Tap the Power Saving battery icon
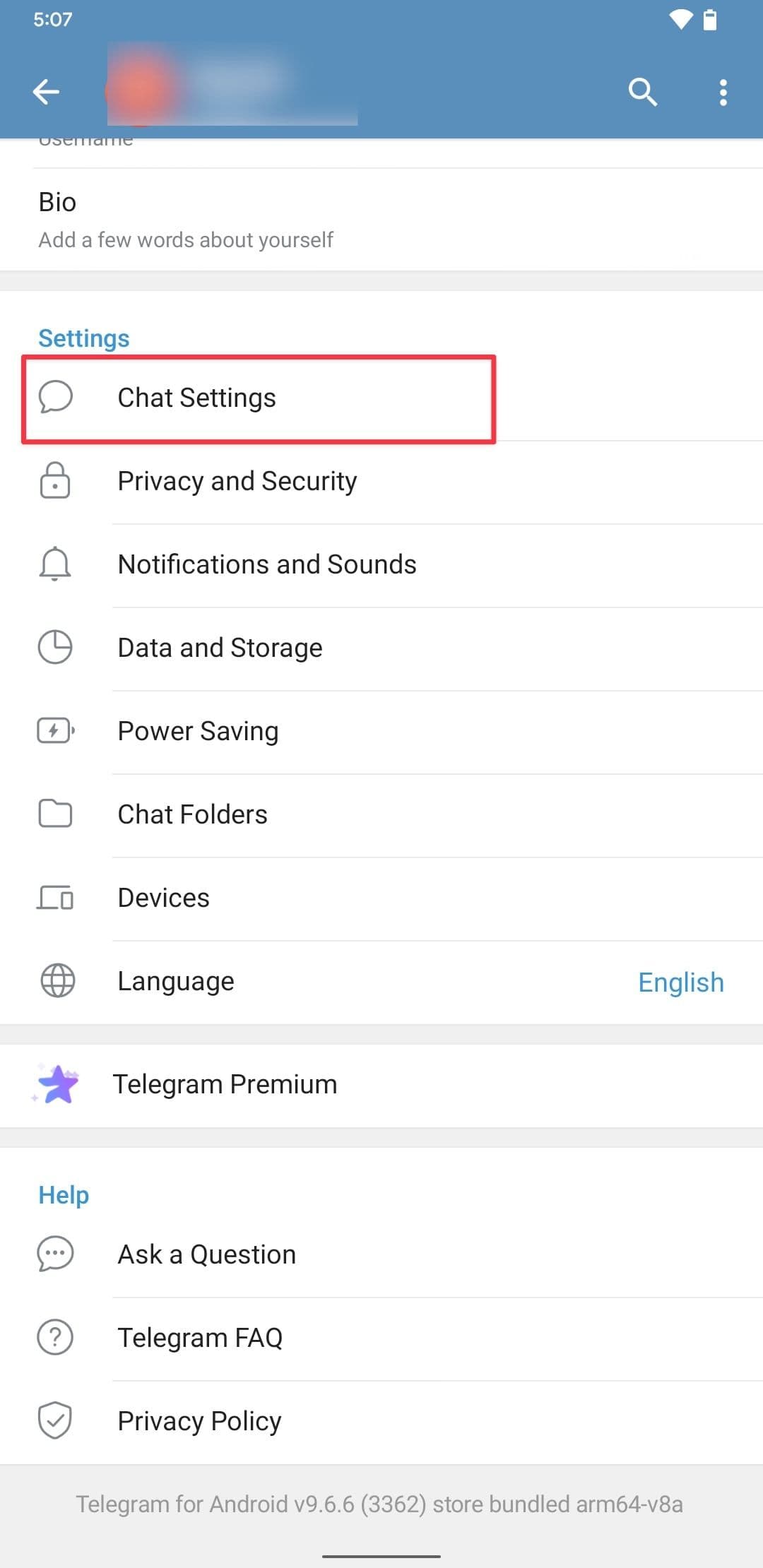The width and height of the screenshot is (763, 1568). click(x=55, y=730)
